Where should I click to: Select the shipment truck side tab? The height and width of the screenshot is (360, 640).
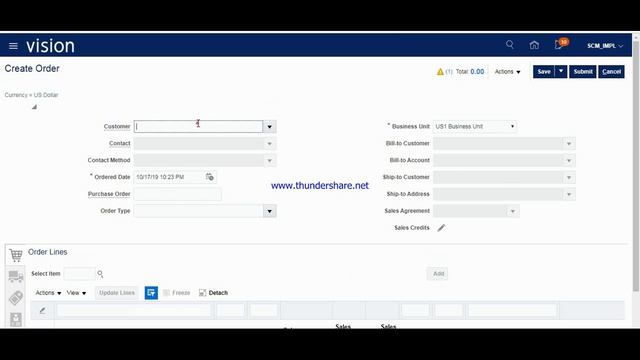tap(16, 276)
